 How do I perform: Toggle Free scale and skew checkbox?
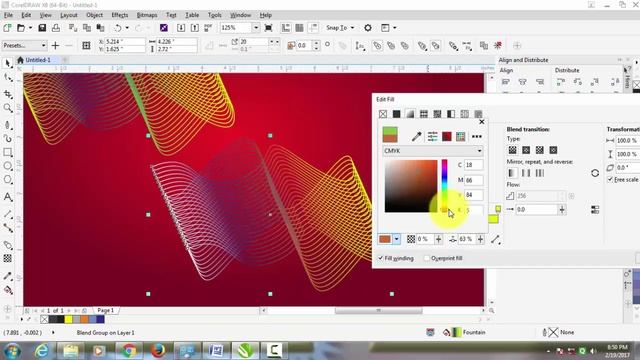pyautogui.click(x=610, y=180)
